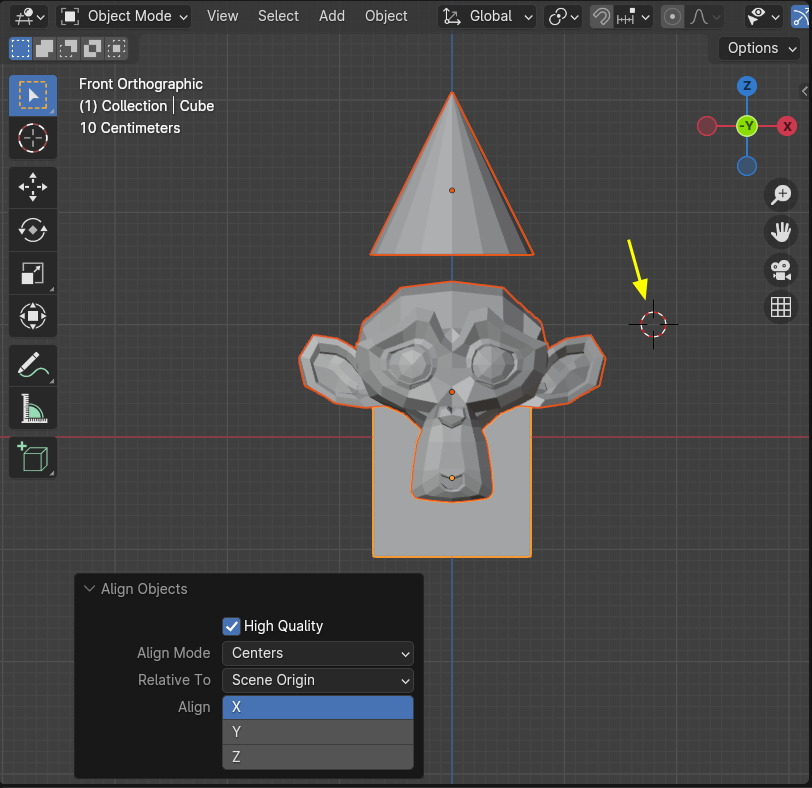Activate the Select Box tool
The height and width of the screenshot is (788, 812).
33,95
